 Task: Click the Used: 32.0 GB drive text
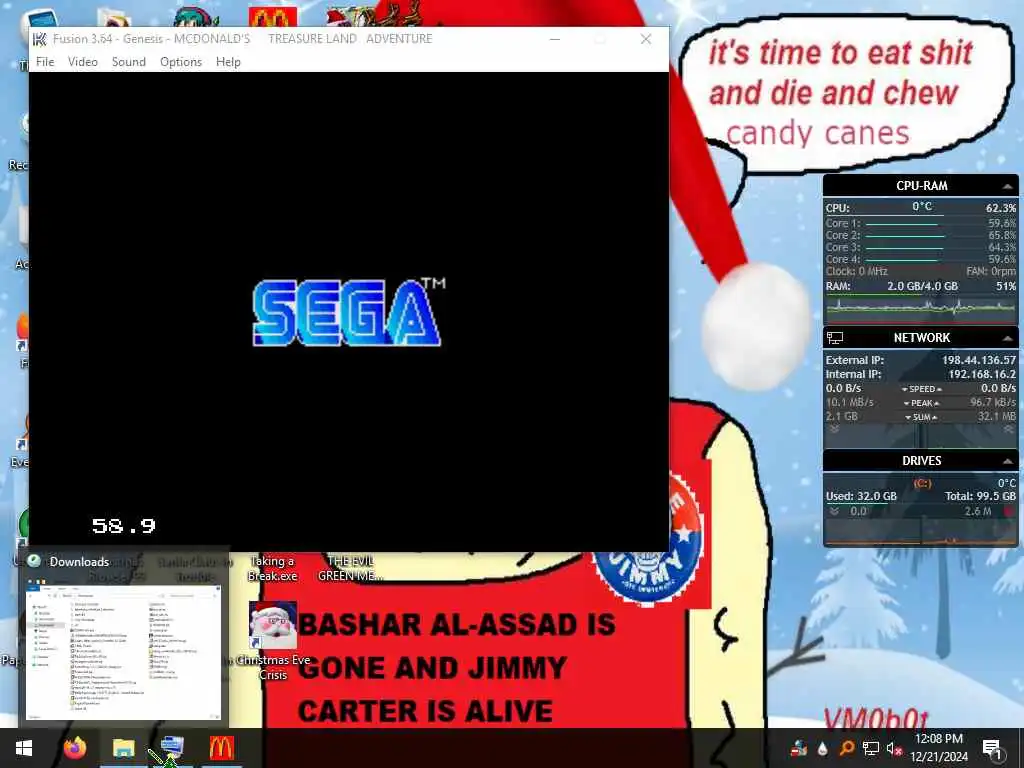(x=861, y=496)
